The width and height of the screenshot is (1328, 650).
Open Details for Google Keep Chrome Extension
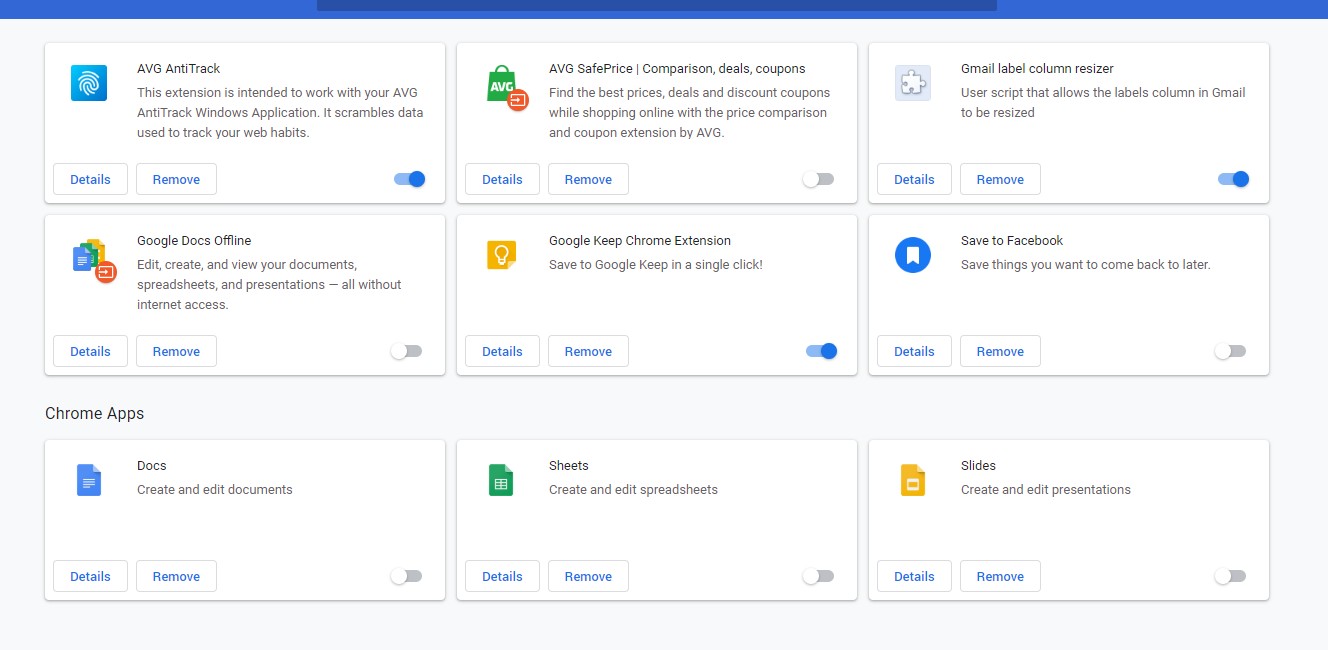tap(502, 351)
